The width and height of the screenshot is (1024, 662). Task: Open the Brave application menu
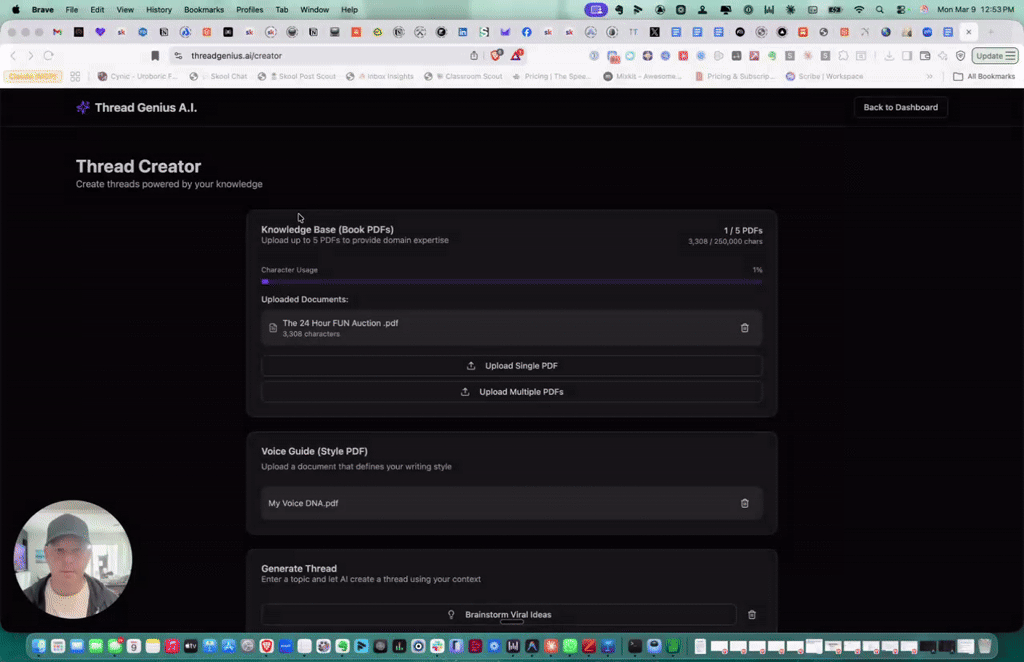pos(42,10)
